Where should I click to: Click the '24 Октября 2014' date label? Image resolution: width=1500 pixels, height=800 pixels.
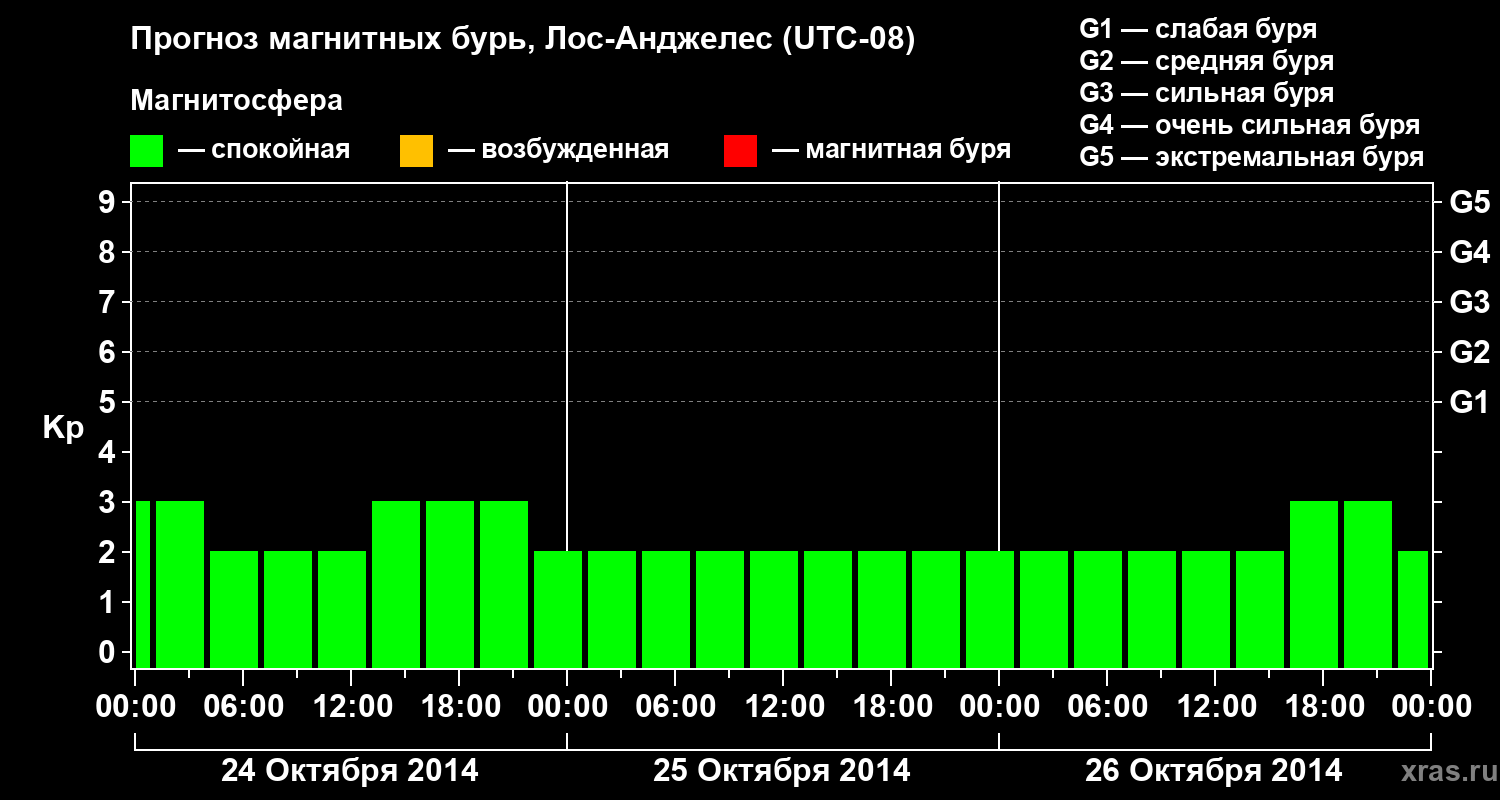350,771
